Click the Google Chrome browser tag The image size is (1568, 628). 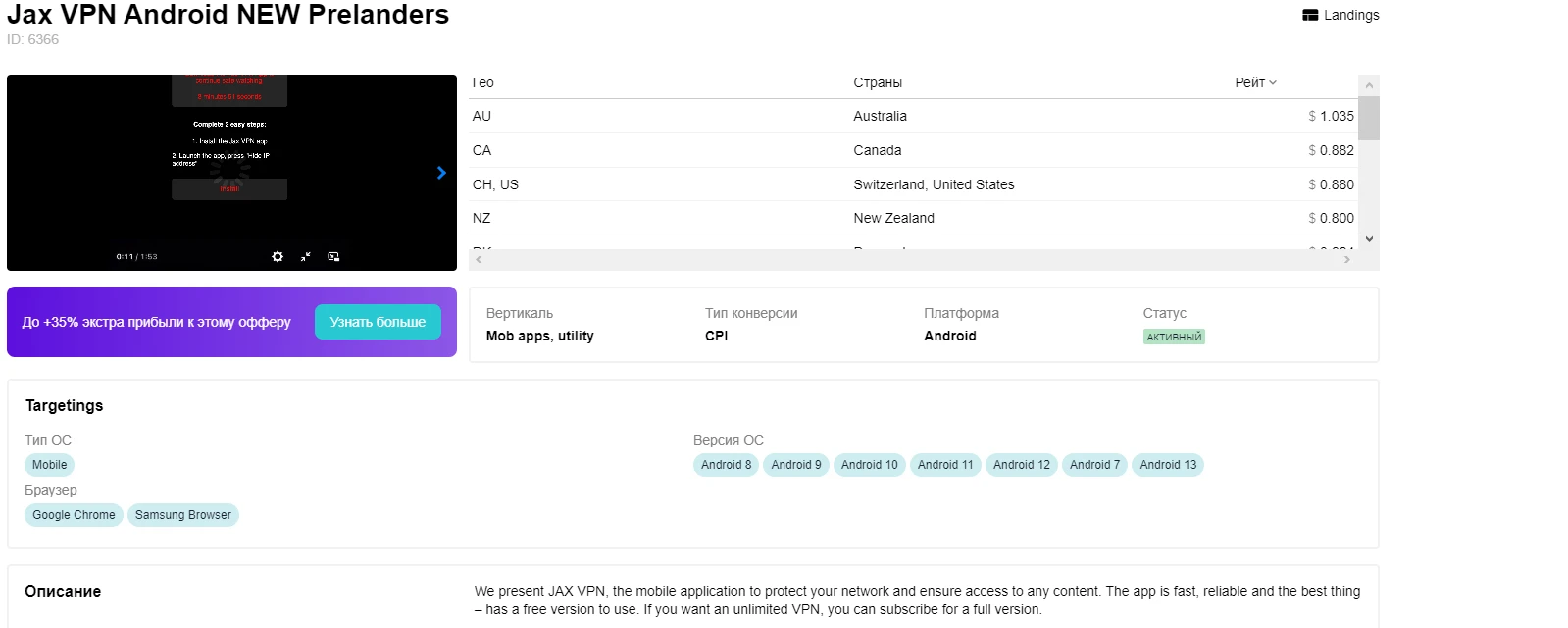click(x=74, y=515)
